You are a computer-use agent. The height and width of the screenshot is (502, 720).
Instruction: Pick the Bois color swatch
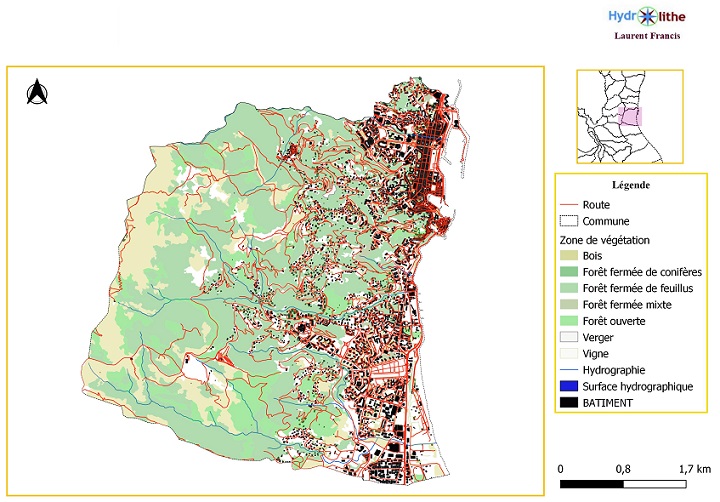(x=569, y=256)
